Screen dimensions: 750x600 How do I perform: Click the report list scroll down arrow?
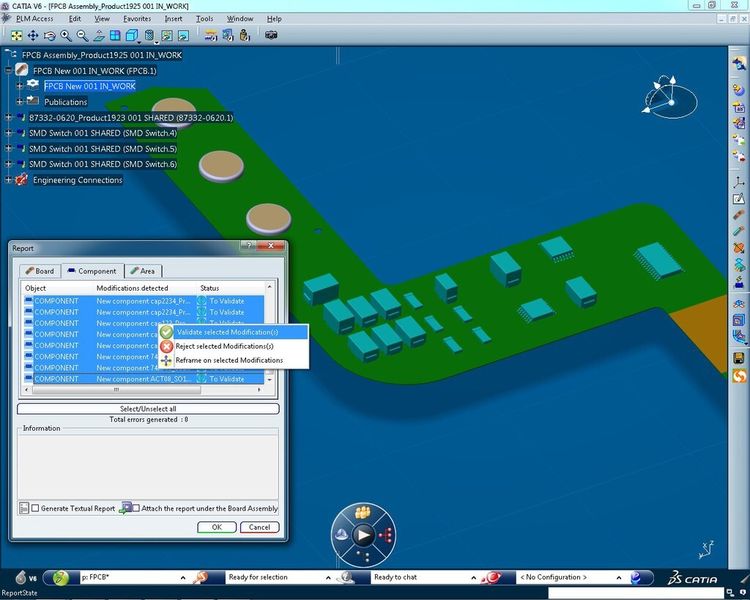click(270, 379)
